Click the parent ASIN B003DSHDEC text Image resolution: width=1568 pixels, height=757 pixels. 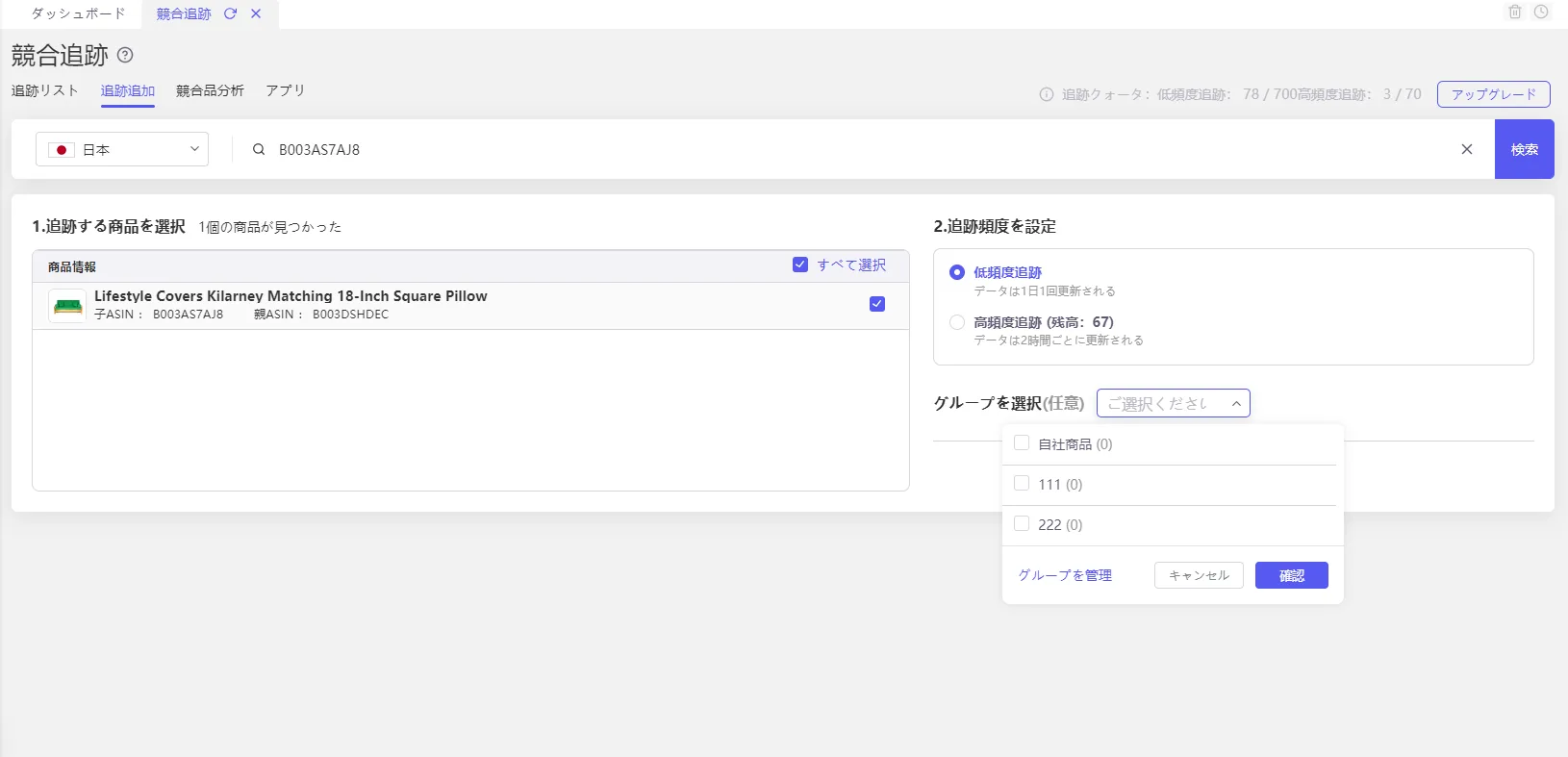(x=350, y=315)
